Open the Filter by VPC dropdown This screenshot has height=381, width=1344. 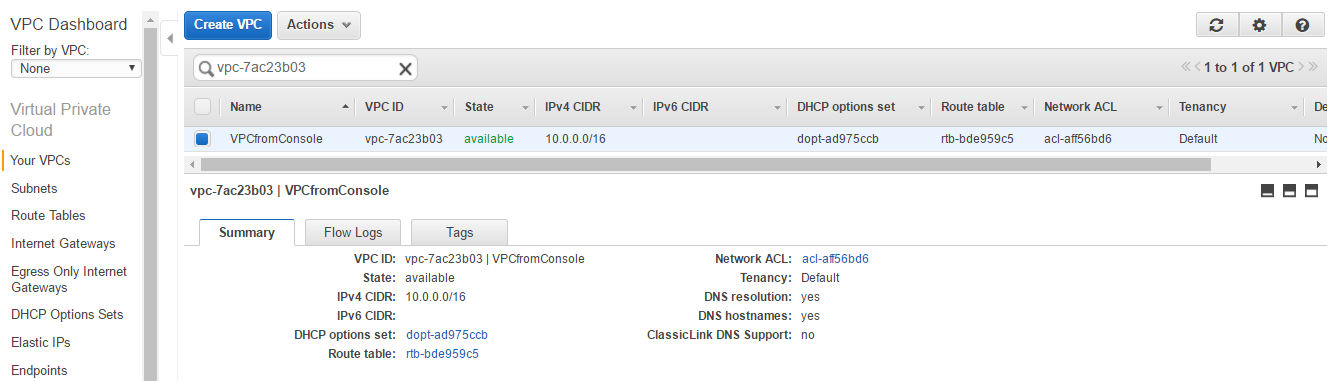tap(76, 69)
